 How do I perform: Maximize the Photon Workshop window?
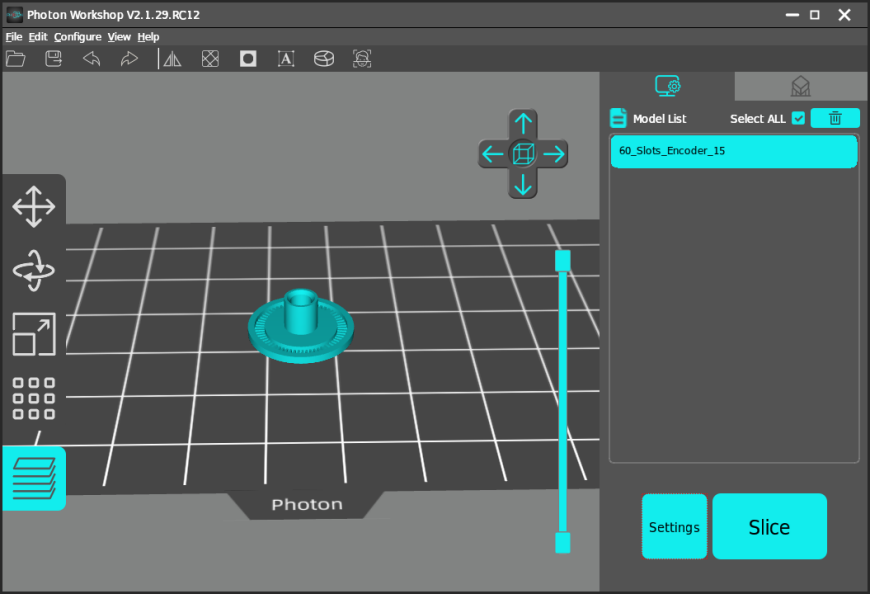pyautogui.click(x=815, y=15)
